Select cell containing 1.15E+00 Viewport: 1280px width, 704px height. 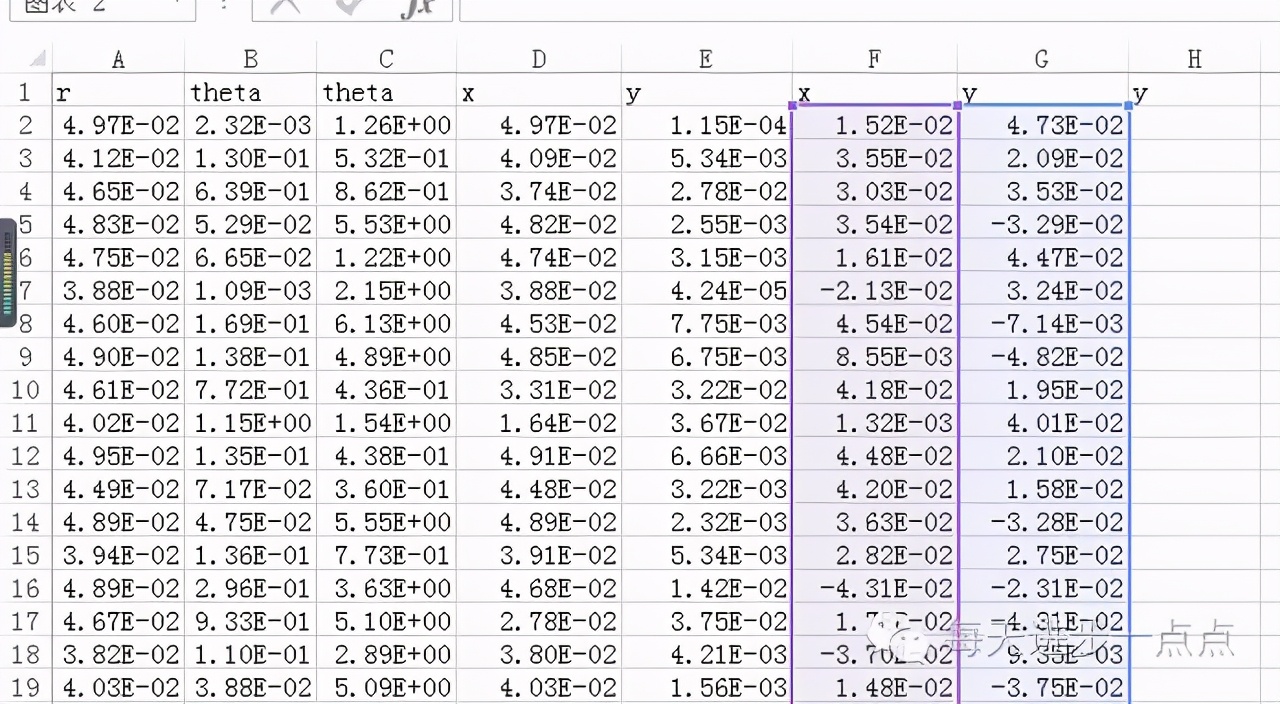[250, 422]
